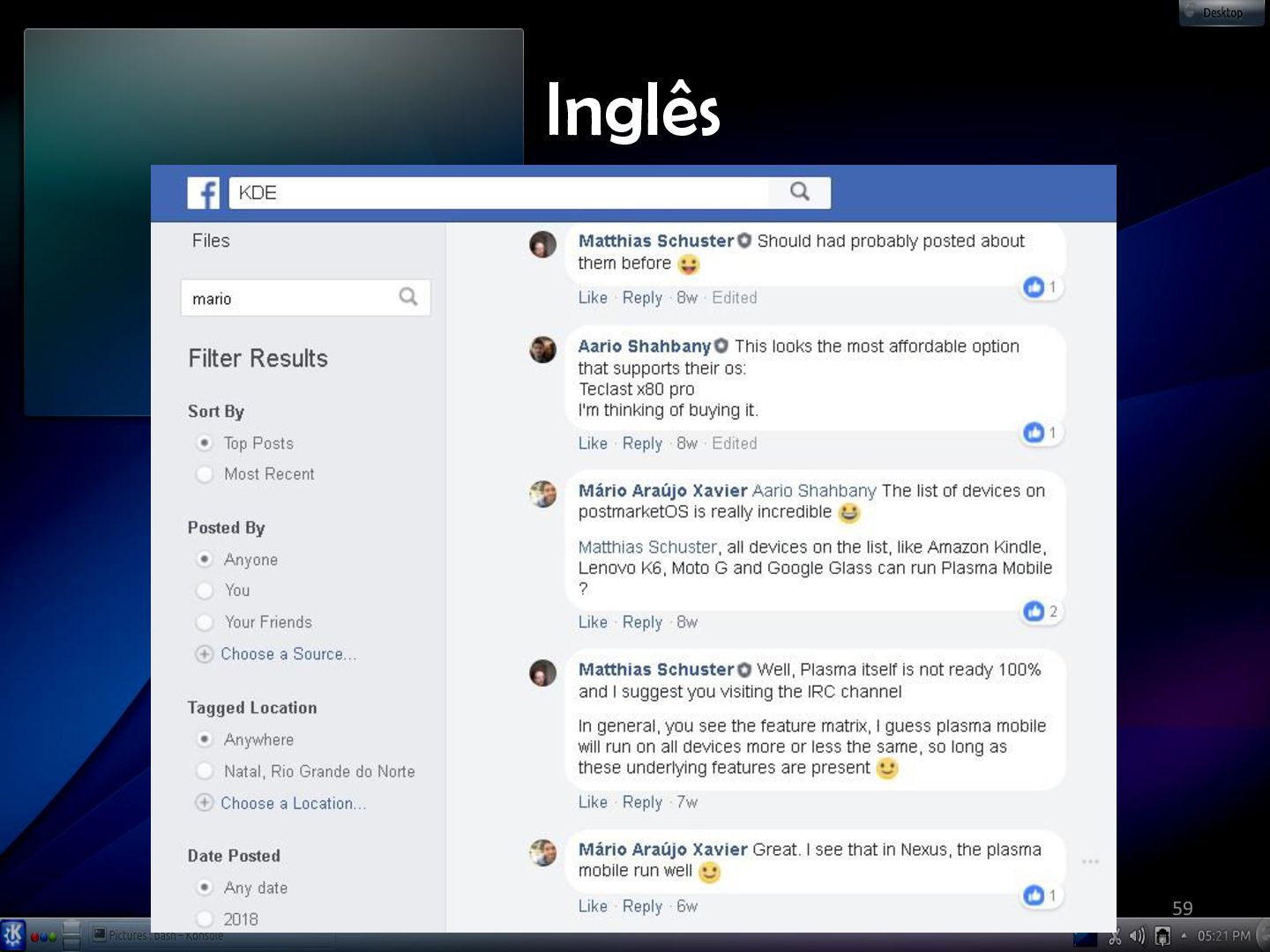
Task: Click the like count on Aario Shahbany's comment
Action: point(1041,432)
